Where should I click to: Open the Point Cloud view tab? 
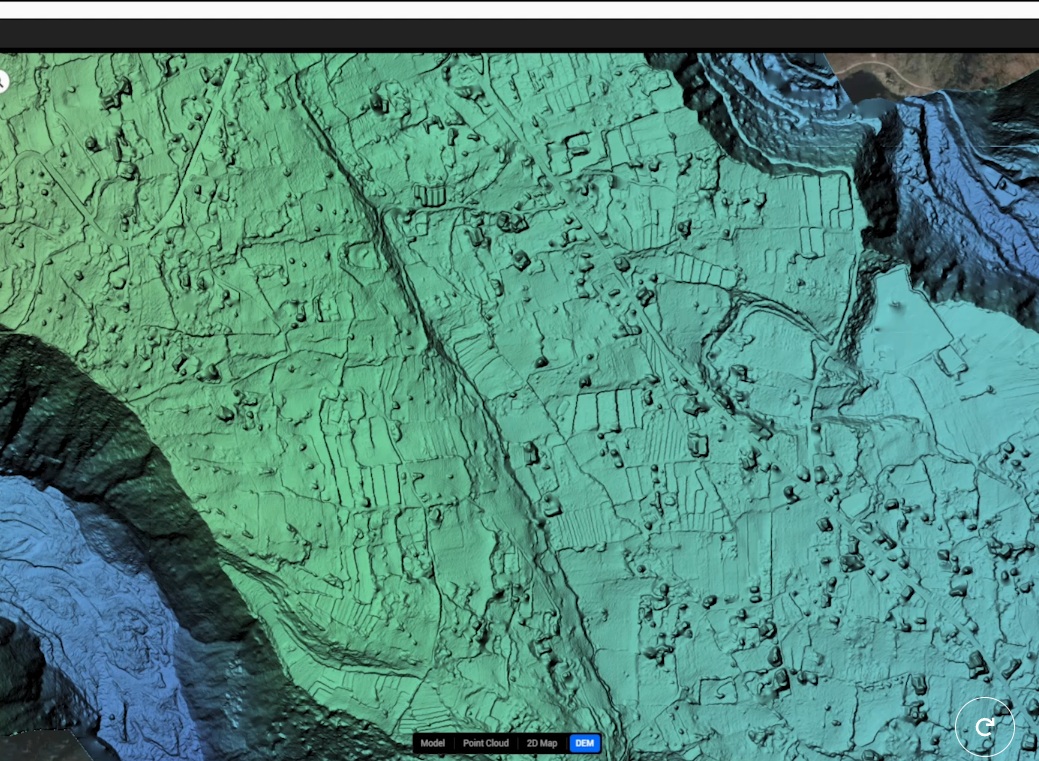coord(485,743)
